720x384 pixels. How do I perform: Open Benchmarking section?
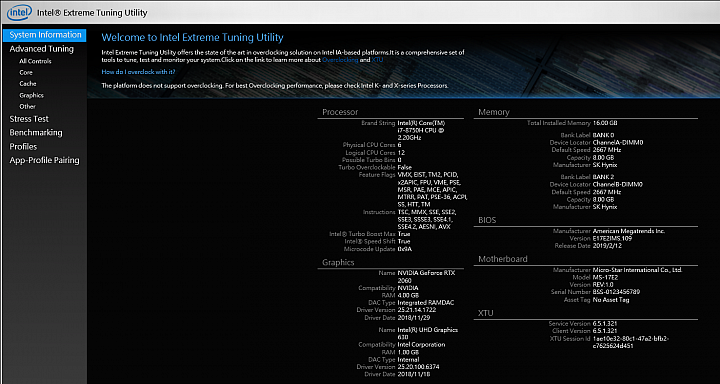point(36,133)
